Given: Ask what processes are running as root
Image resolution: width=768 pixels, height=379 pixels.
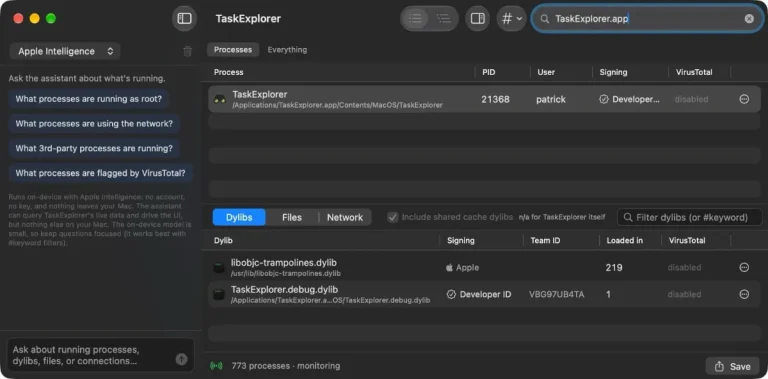Looking at the screenshot, I should click(x=89, y=99).
